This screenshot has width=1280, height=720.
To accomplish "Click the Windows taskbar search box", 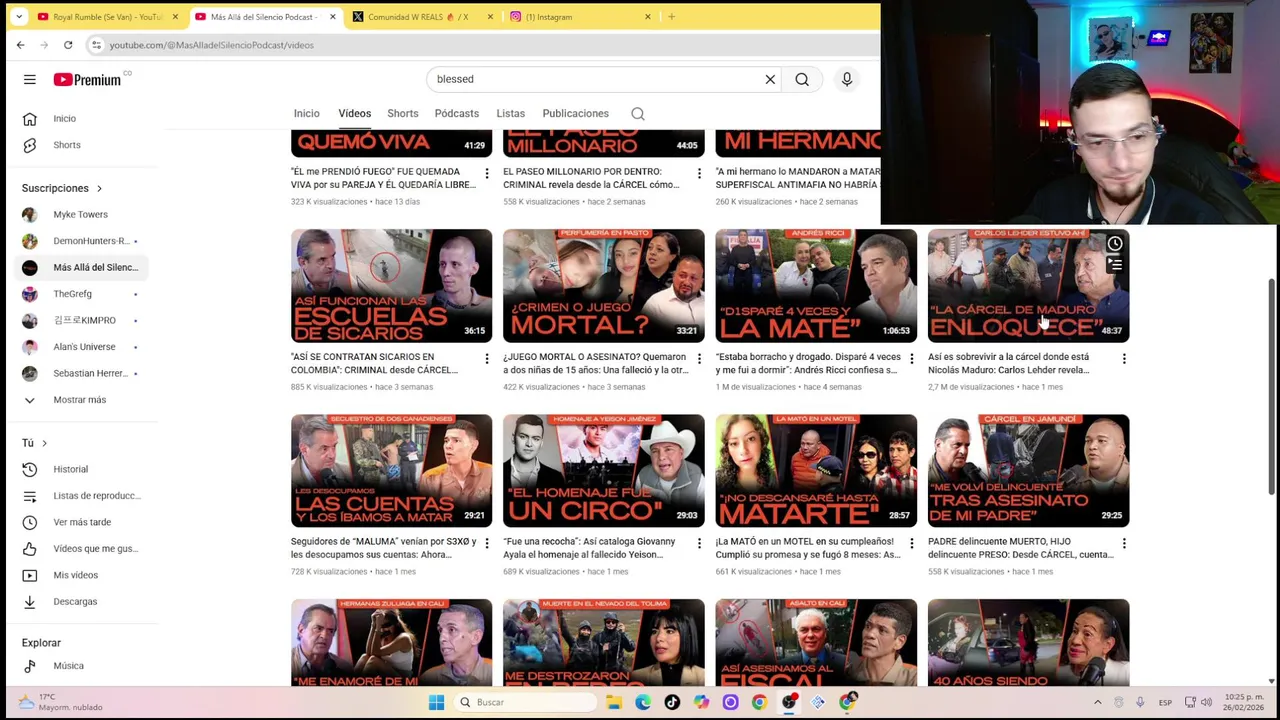I will coord(525,702).
